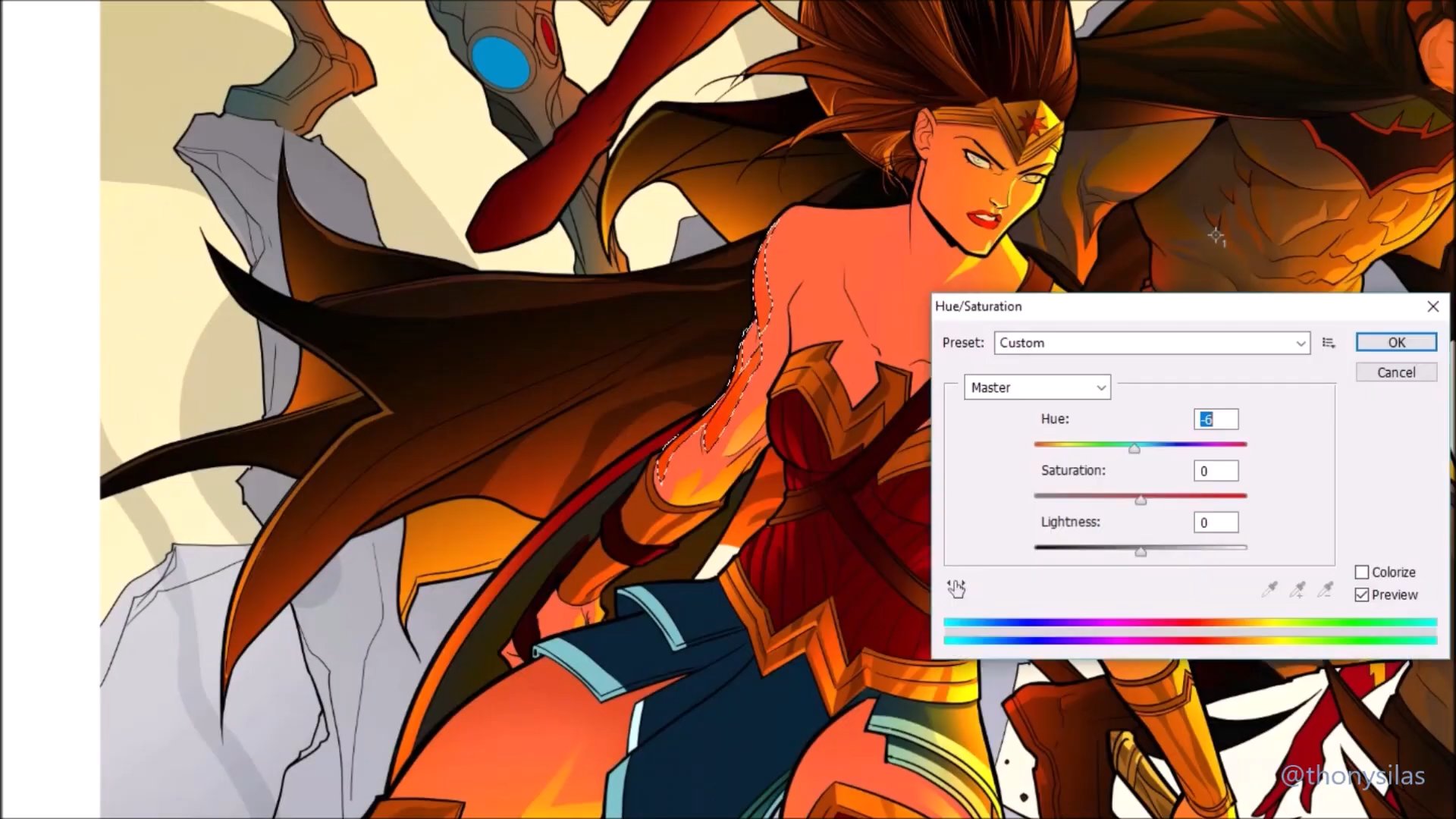This screenshot has width=1456, height=819.
Task: Select the Subtract from Sample eyedropper
Action: 1326,589
